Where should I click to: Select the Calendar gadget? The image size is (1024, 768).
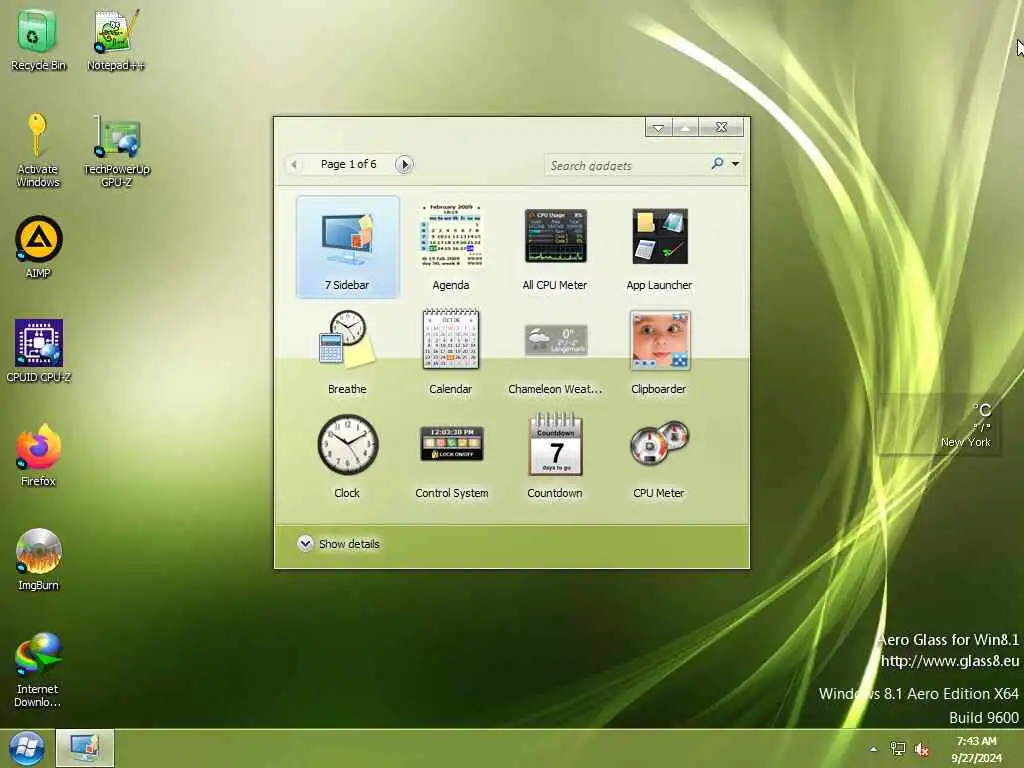[451, 351]
